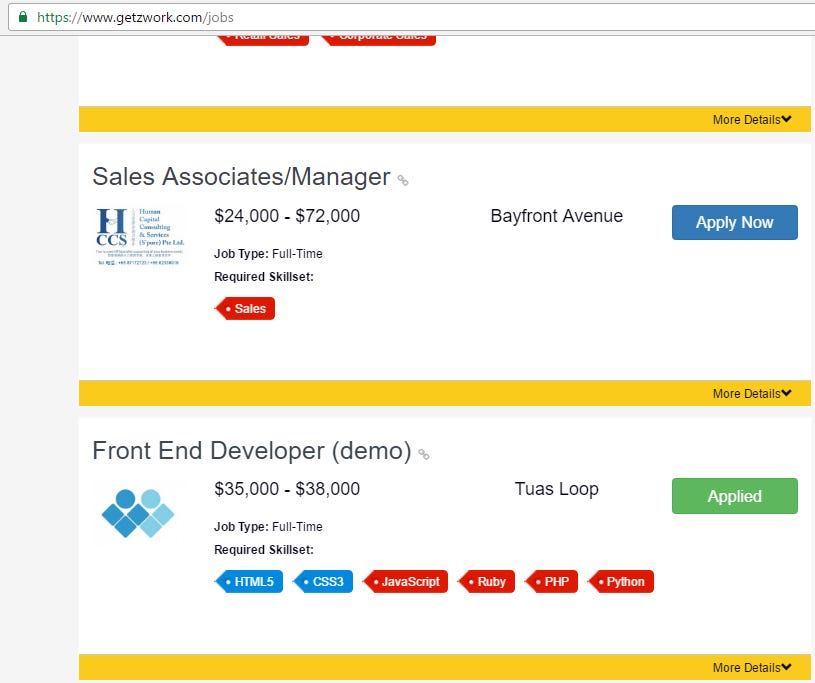Click link icon beside Sales Associates/Manager title
This screenshot has height=683, width=815.
[x=403, y=181]
